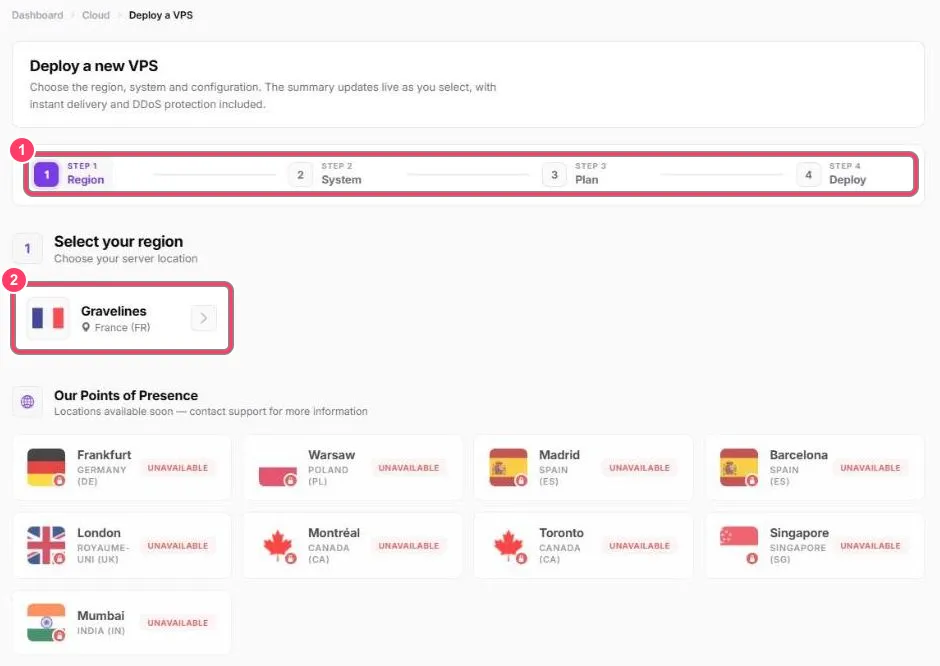Click the Montréal city name
Image resolution: width=940 pixels, height=666 pixels.
[x=334, y=532]
